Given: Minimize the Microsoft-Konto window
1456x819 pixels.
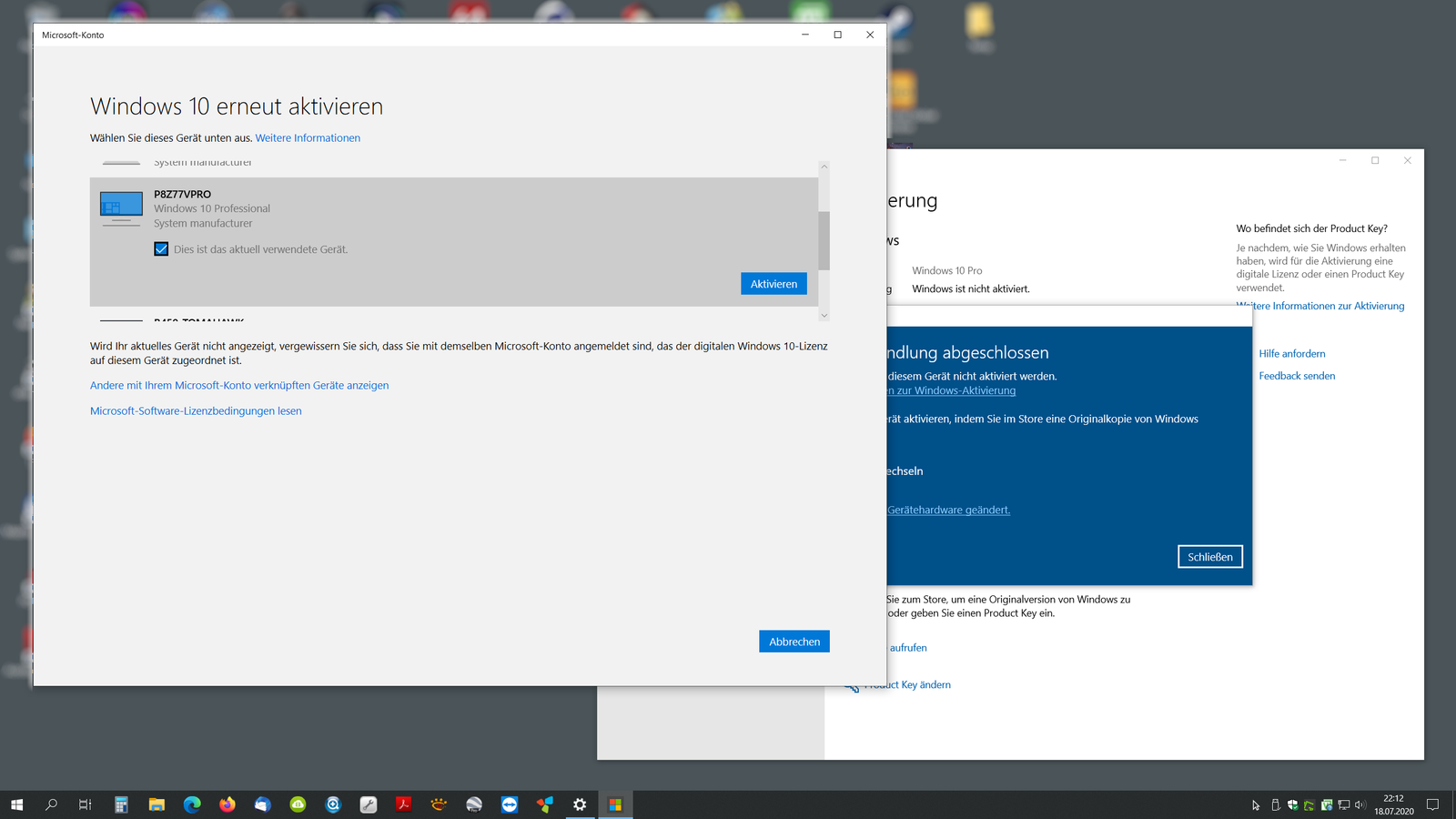Looking at the screenshot, I should click(x=804, y=35).
